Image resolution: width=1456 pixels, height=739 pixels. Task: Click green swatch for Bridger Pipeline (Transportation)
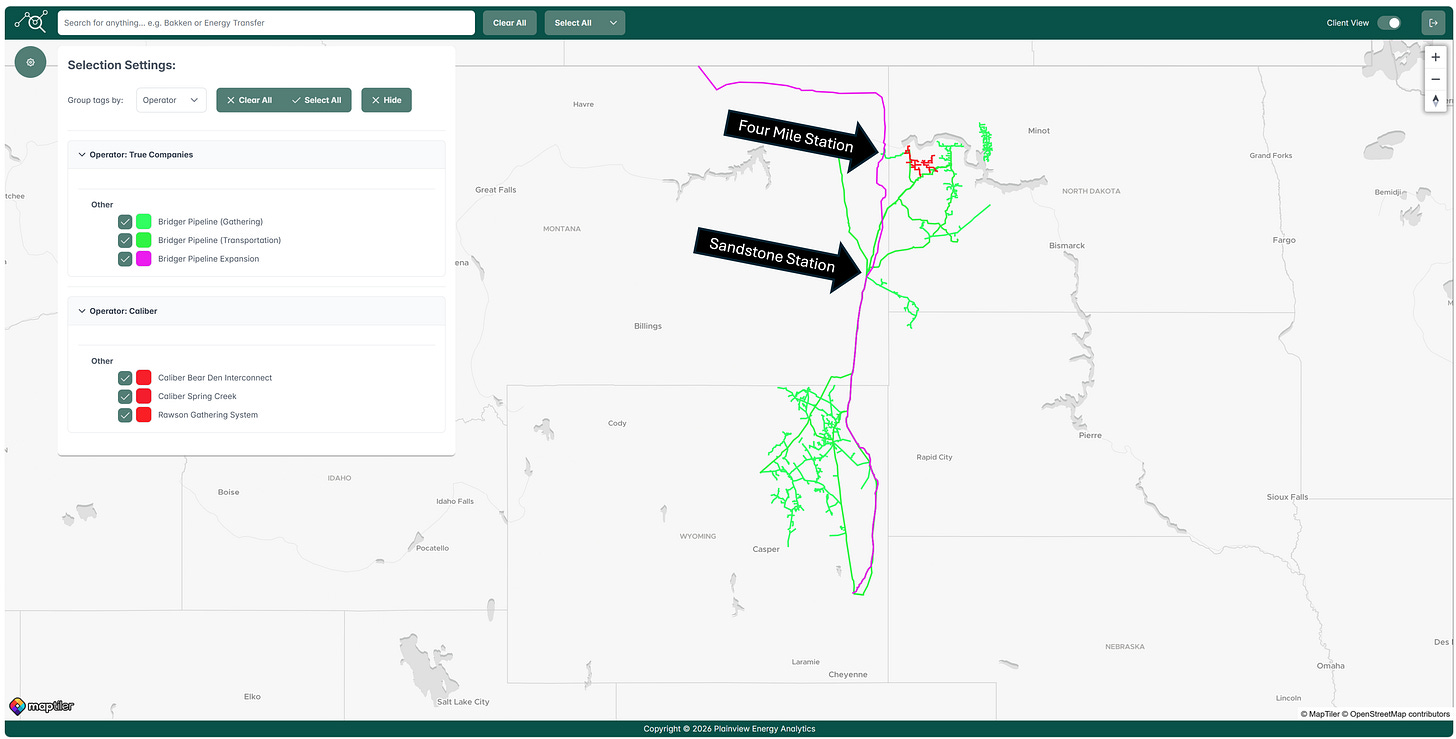tap(144, 240)
